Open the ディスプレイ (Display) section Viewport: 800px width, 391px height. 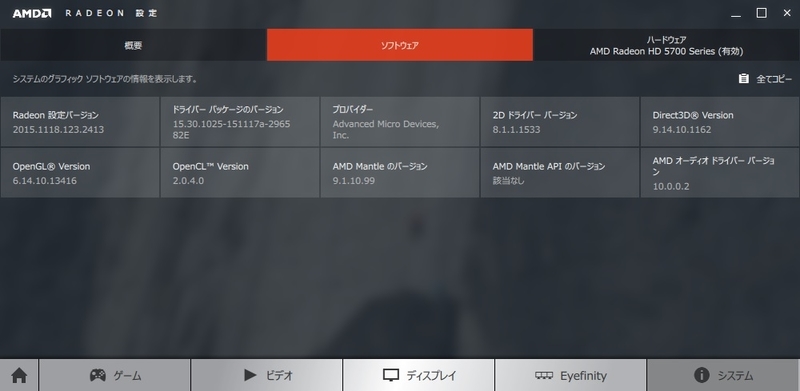pos(419,375)
